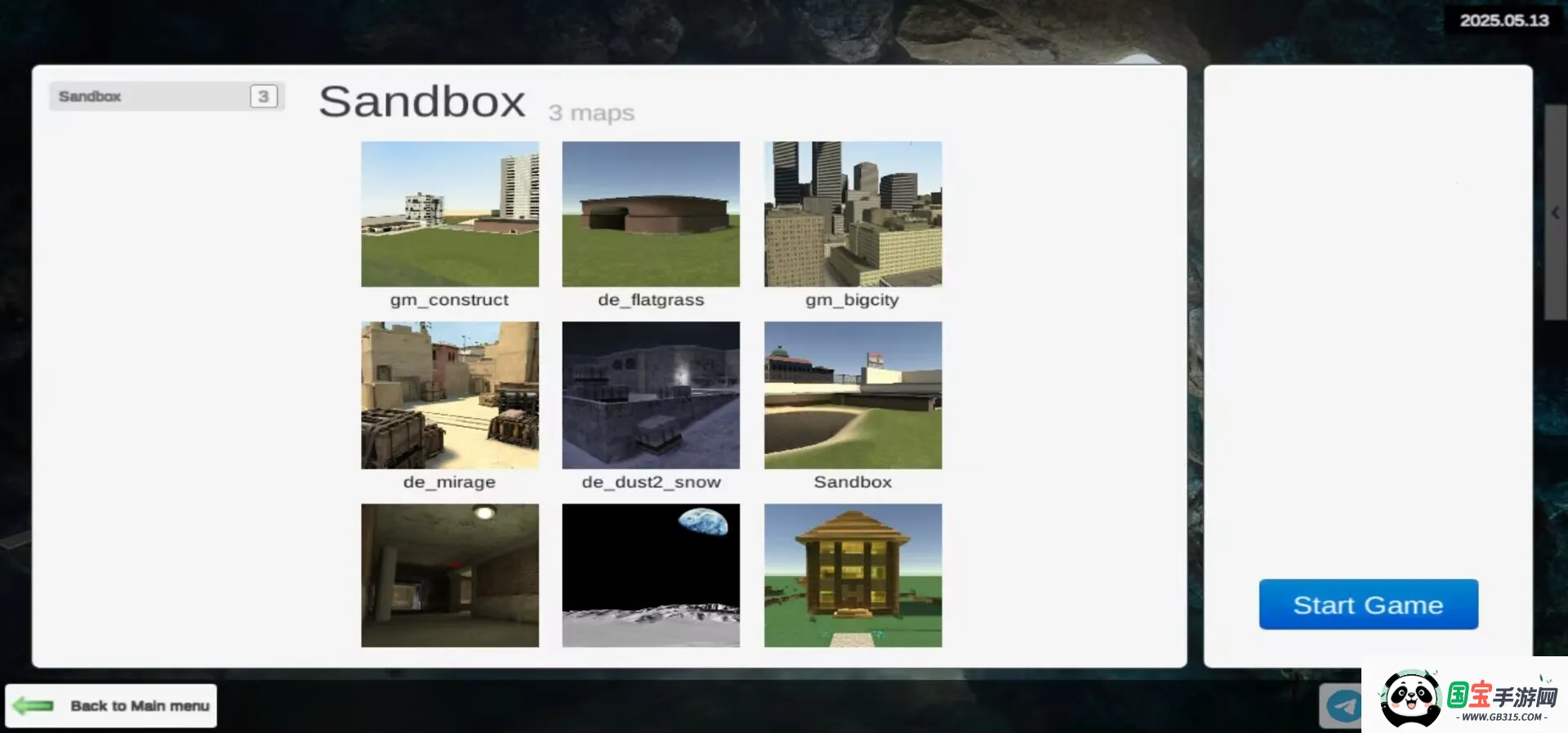The width and height of the screenshot is (1568, 733).
Task: Pick the dark indoor corridor map thumbnail
Action: coord(450,575)
